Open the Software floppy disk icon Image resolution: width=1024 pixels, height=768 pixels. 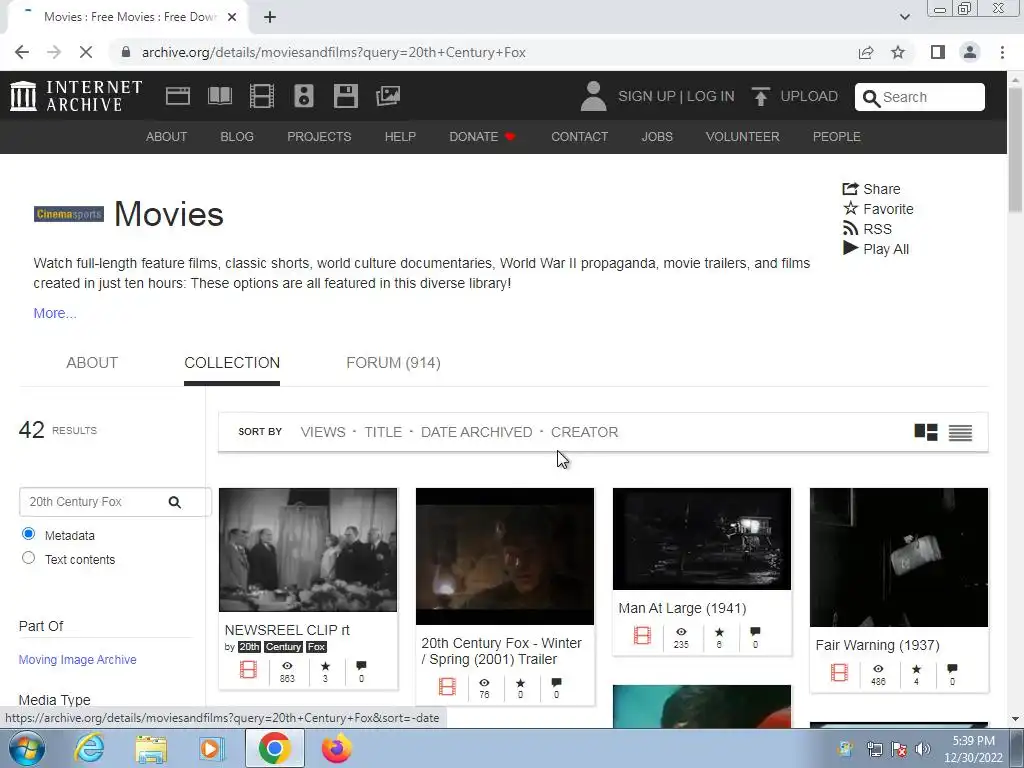[345, 96]
